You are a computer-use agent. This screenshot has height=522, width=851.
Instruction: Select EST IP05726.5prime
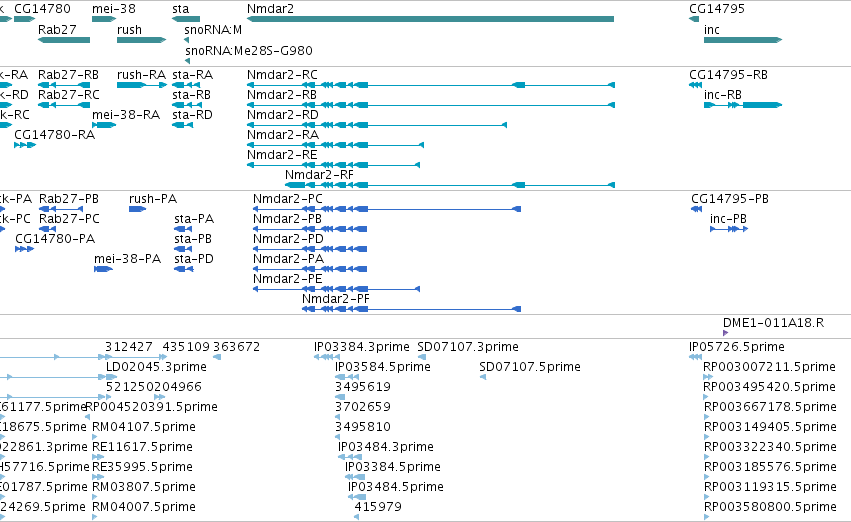(x=695, y=357)
